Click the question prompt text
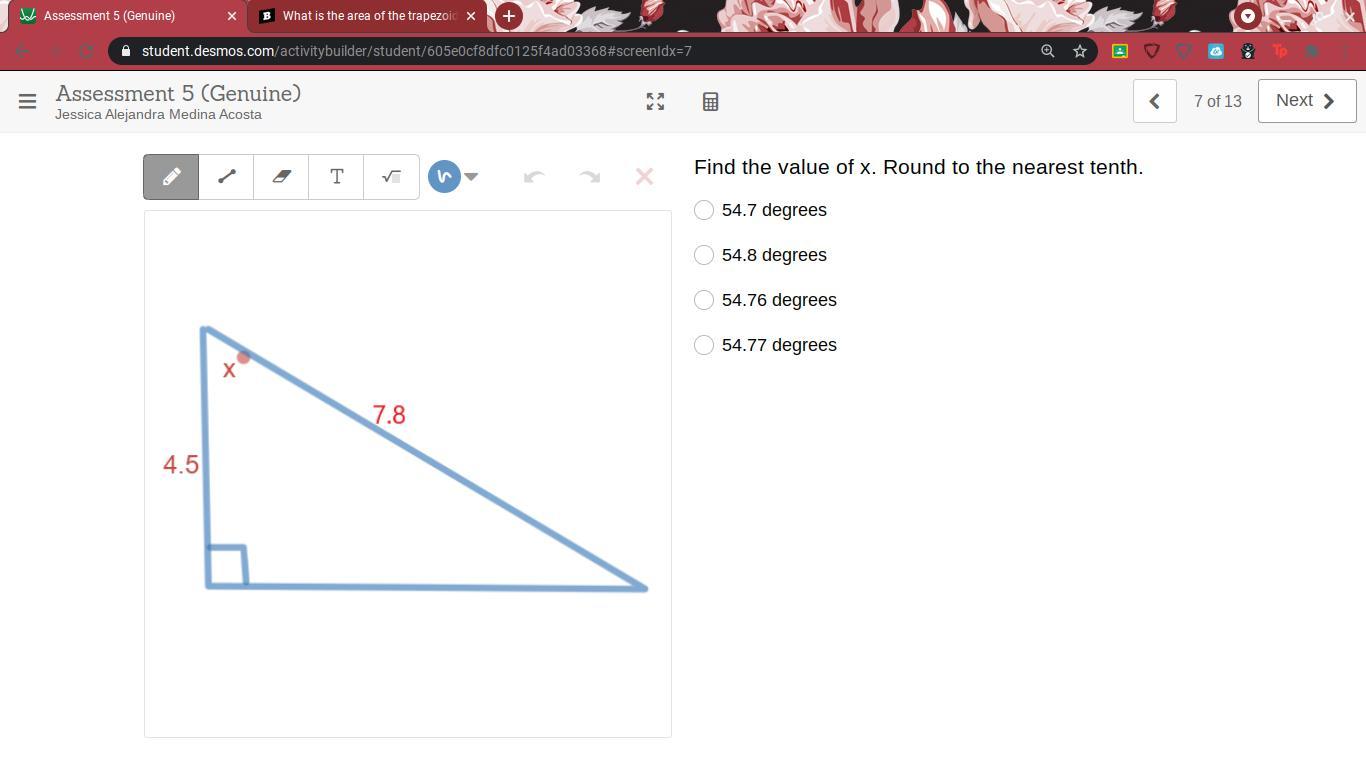Viewport: 1366px width, 768px height. tap(918, 167)
